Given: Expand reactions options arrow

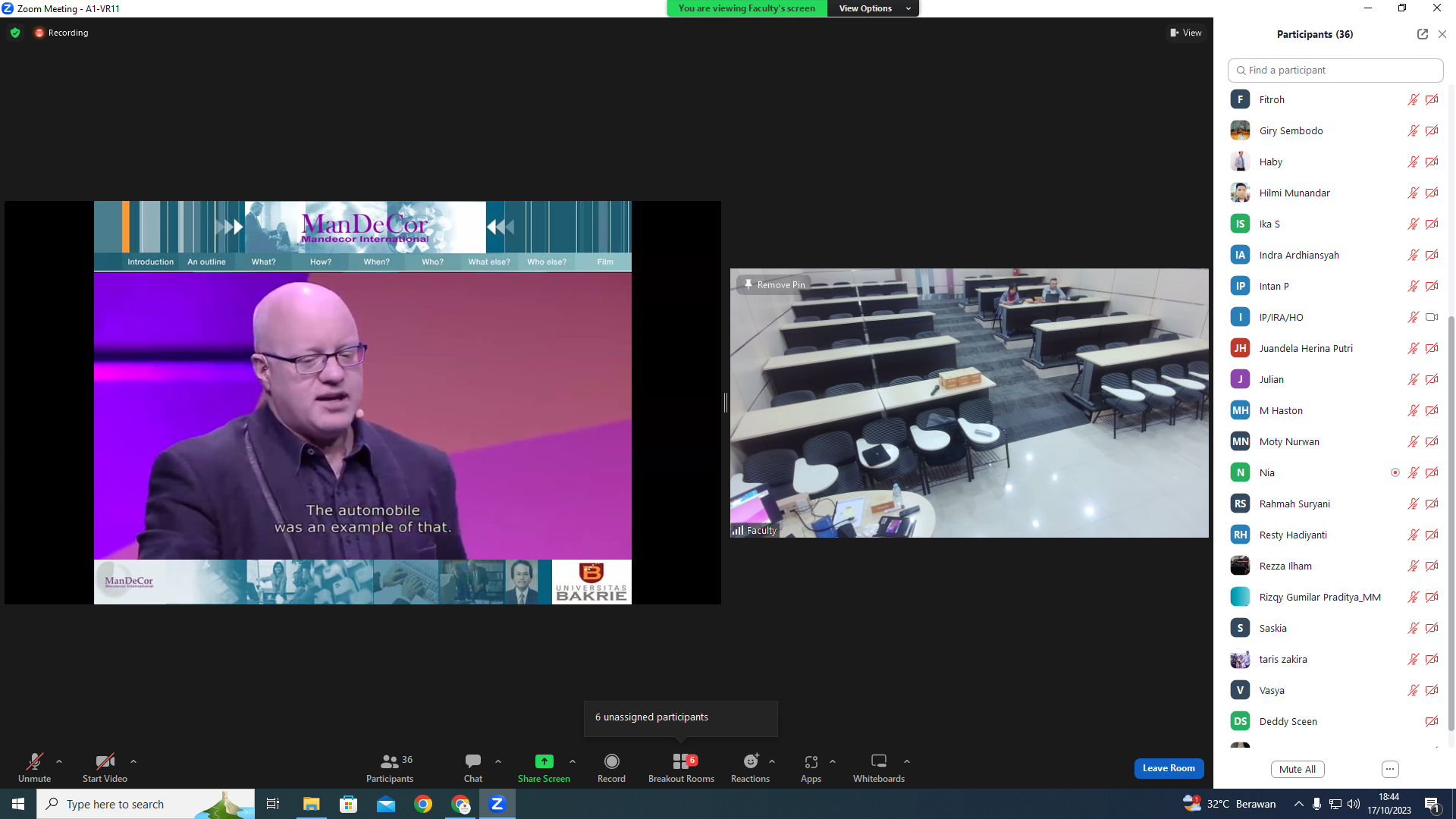Looking at the screenshot, I should tap(772, 761).
